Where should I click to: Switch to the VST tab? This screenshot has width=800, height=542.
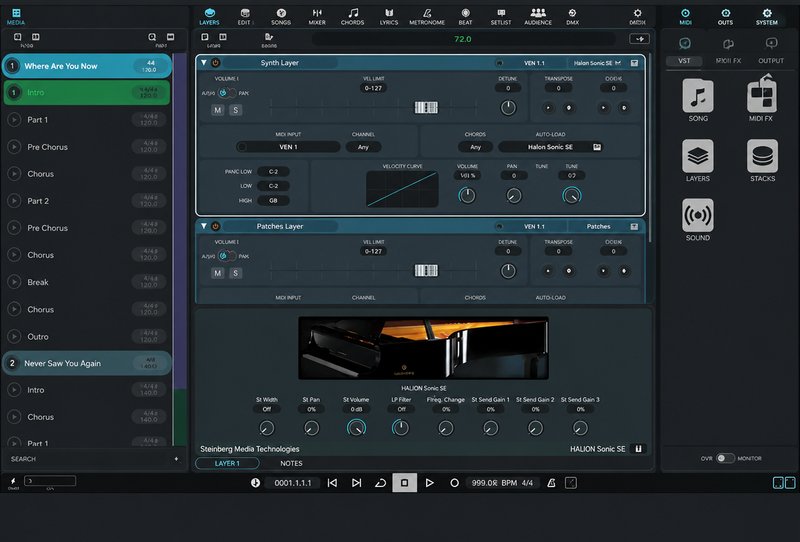point(684,61)
